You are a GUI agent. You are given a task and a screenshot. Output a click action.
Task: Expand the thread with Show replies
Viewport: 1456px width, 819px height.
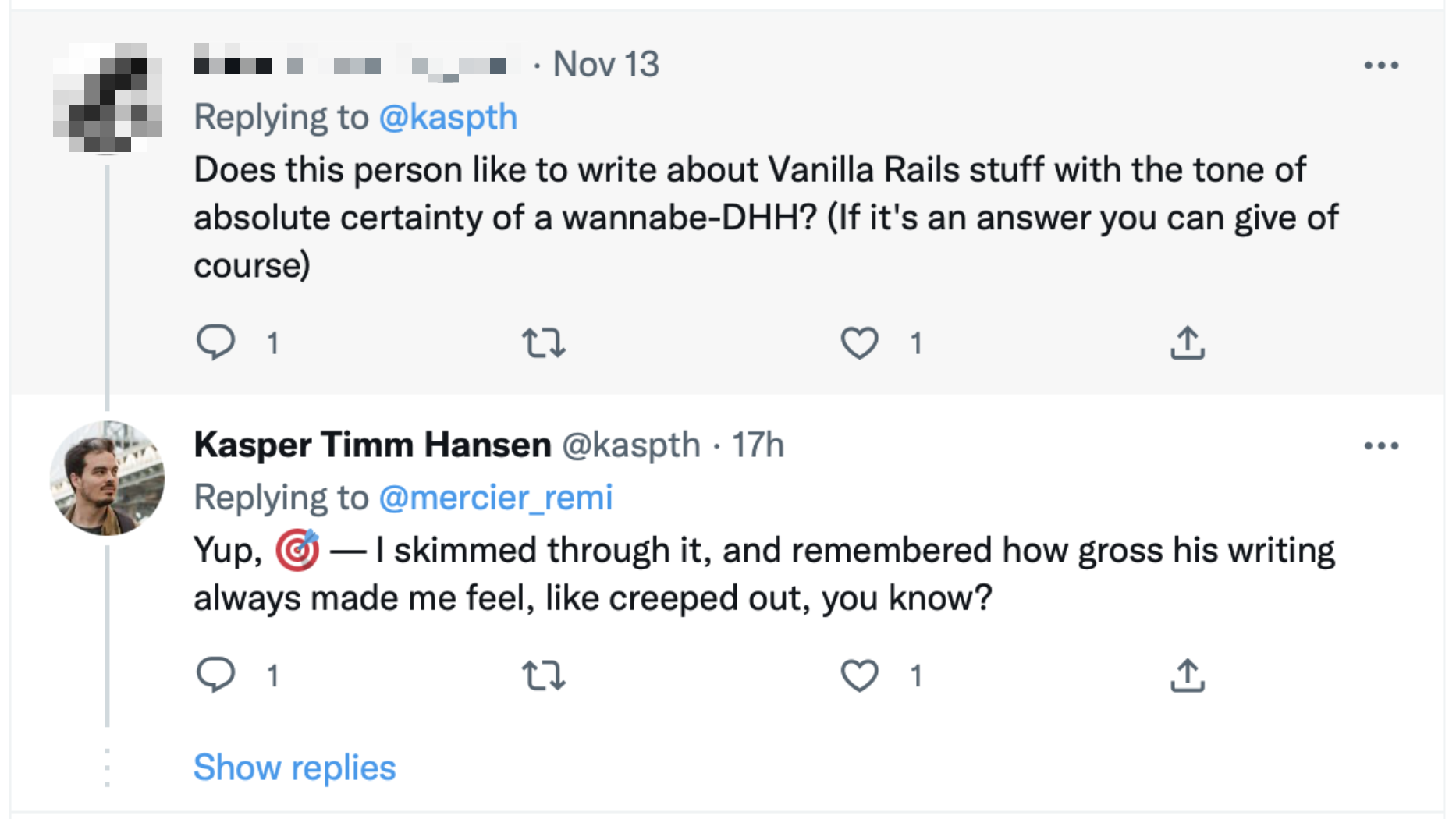pos(294,768)
